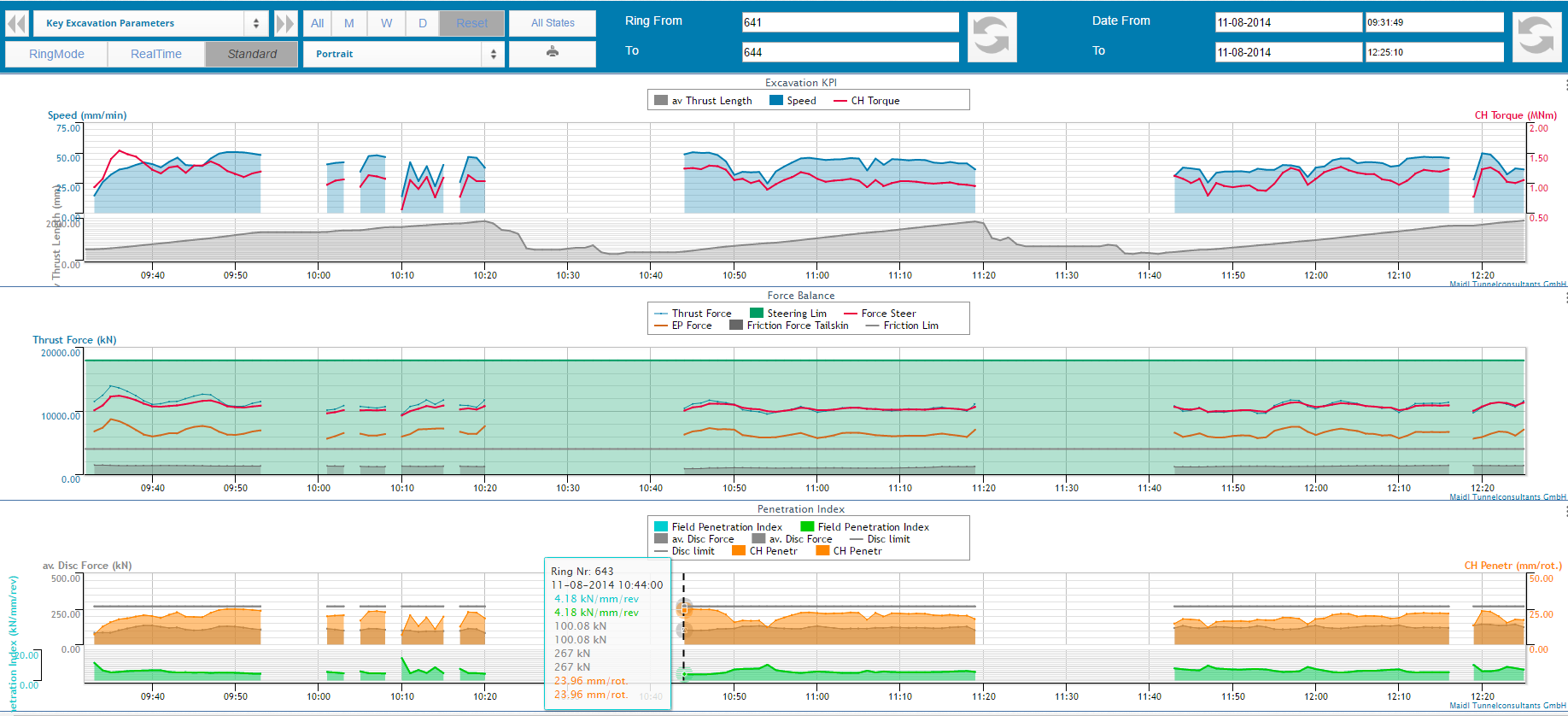Open the Penetration Index chart options menu
The height and width of the screenshot is (716, 1568).
[1565, 511]
